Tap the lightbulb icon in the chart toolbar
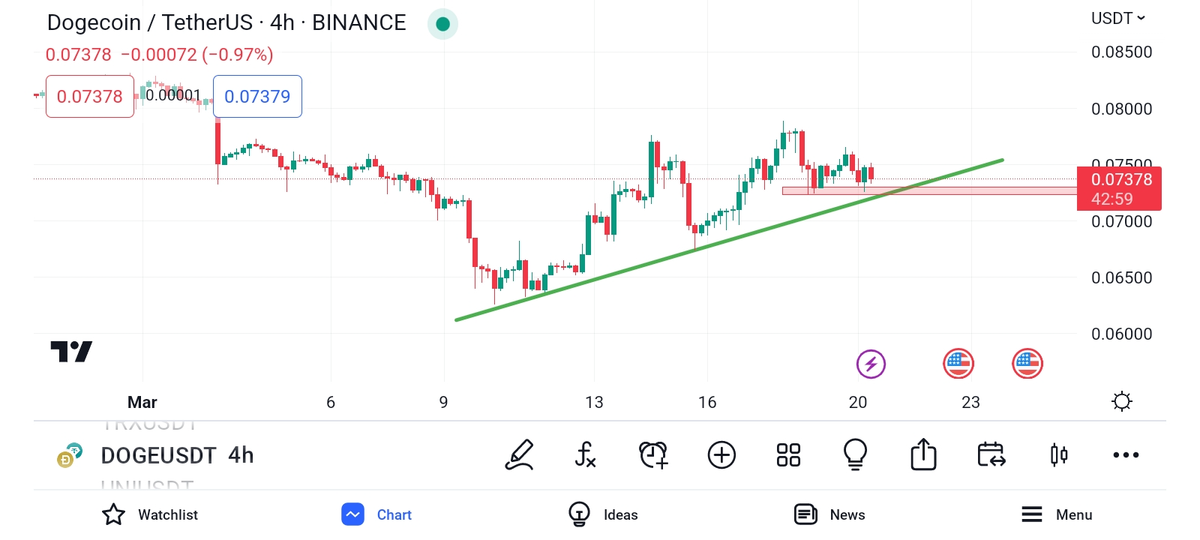The width and height of the screenshot is (1200, 540). tap(855, 455)
